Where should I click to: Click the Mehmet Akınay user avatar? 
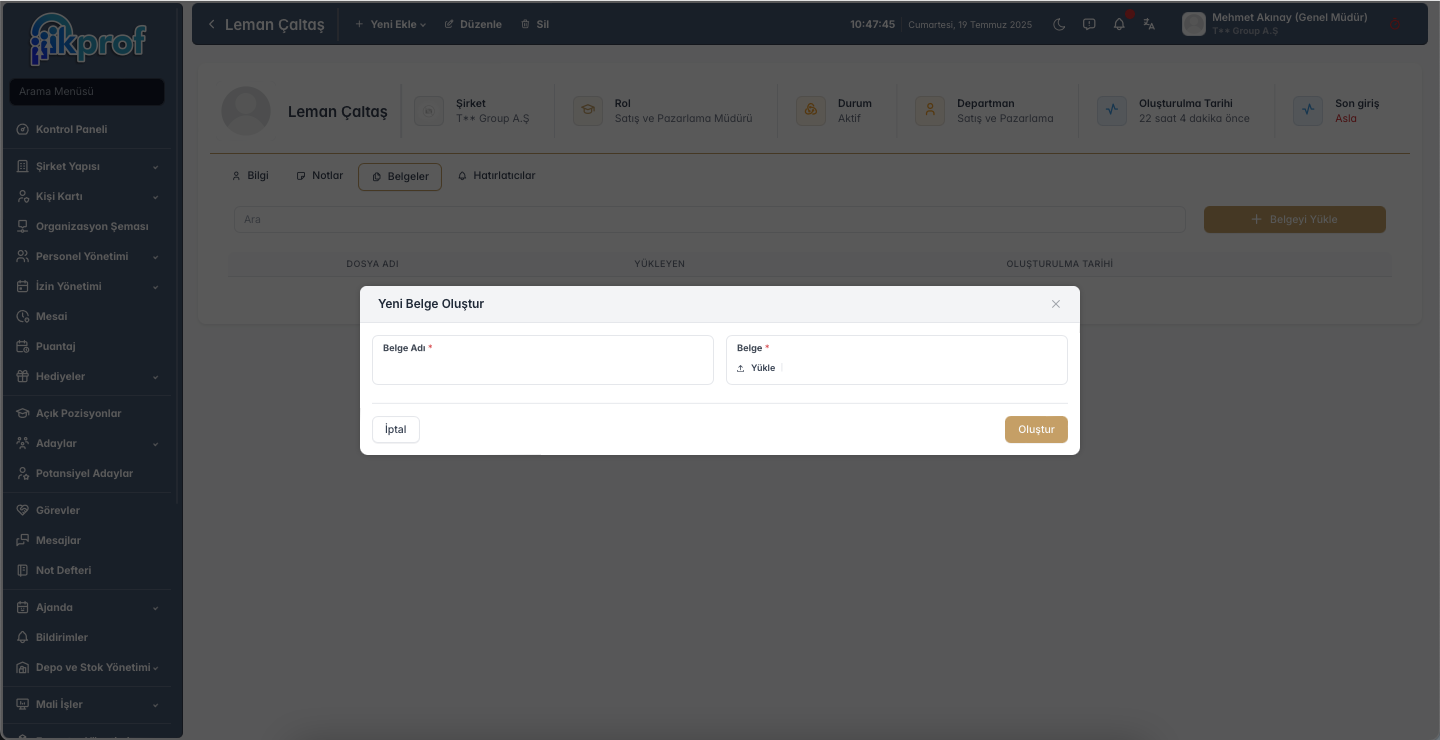click(1193, 24)
